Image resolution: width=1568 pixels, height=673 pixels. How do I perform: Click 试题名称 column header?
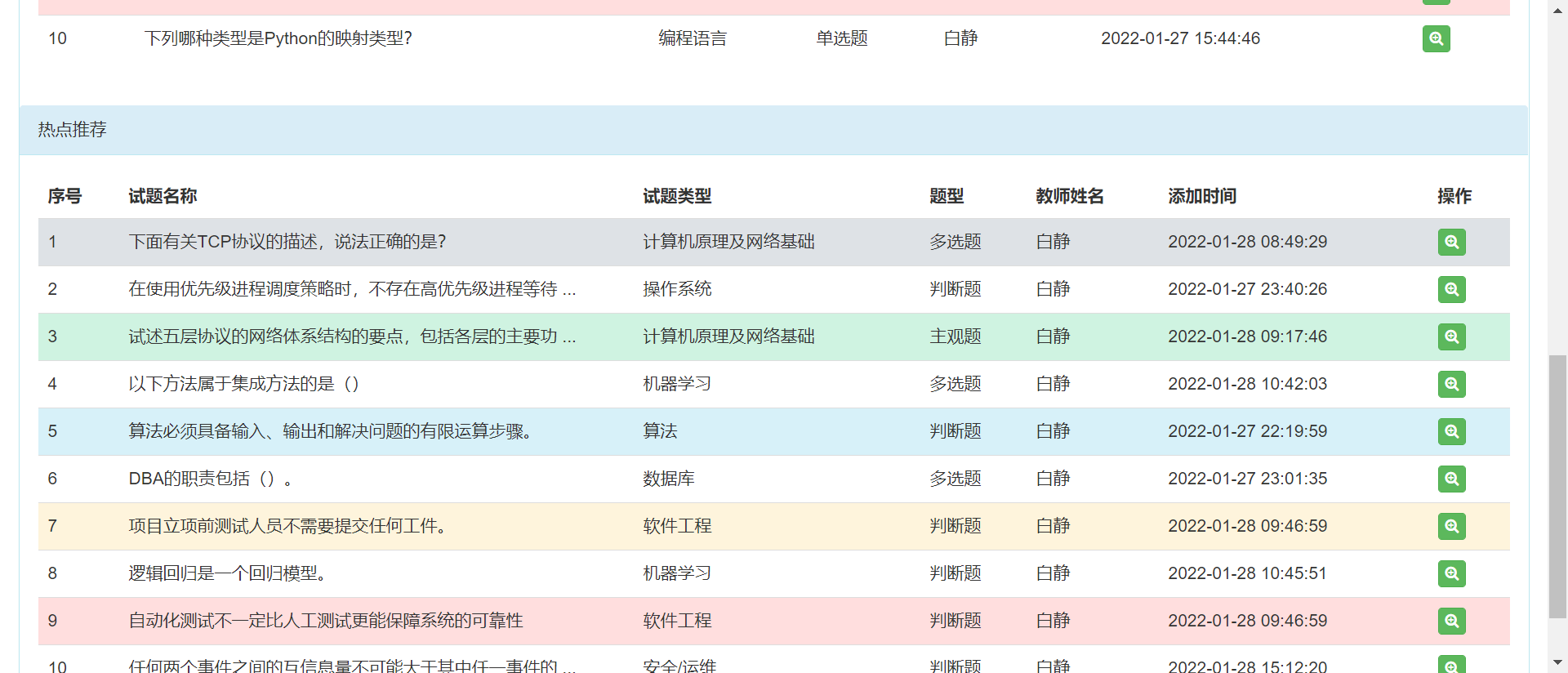coord(163,196)
